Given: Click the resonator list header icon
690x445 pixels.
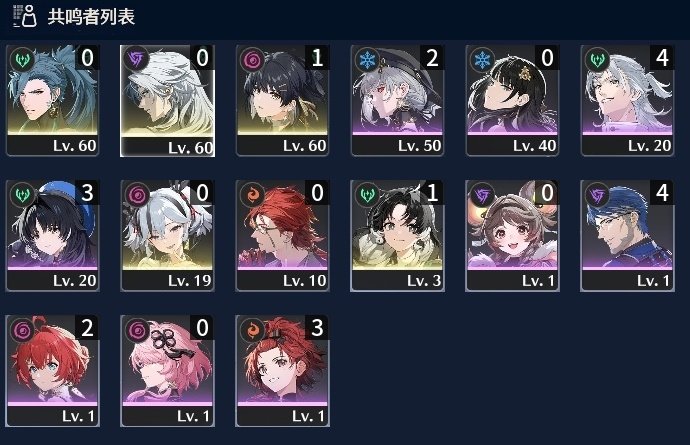Looking at the screenshot, I should (25, 16).
